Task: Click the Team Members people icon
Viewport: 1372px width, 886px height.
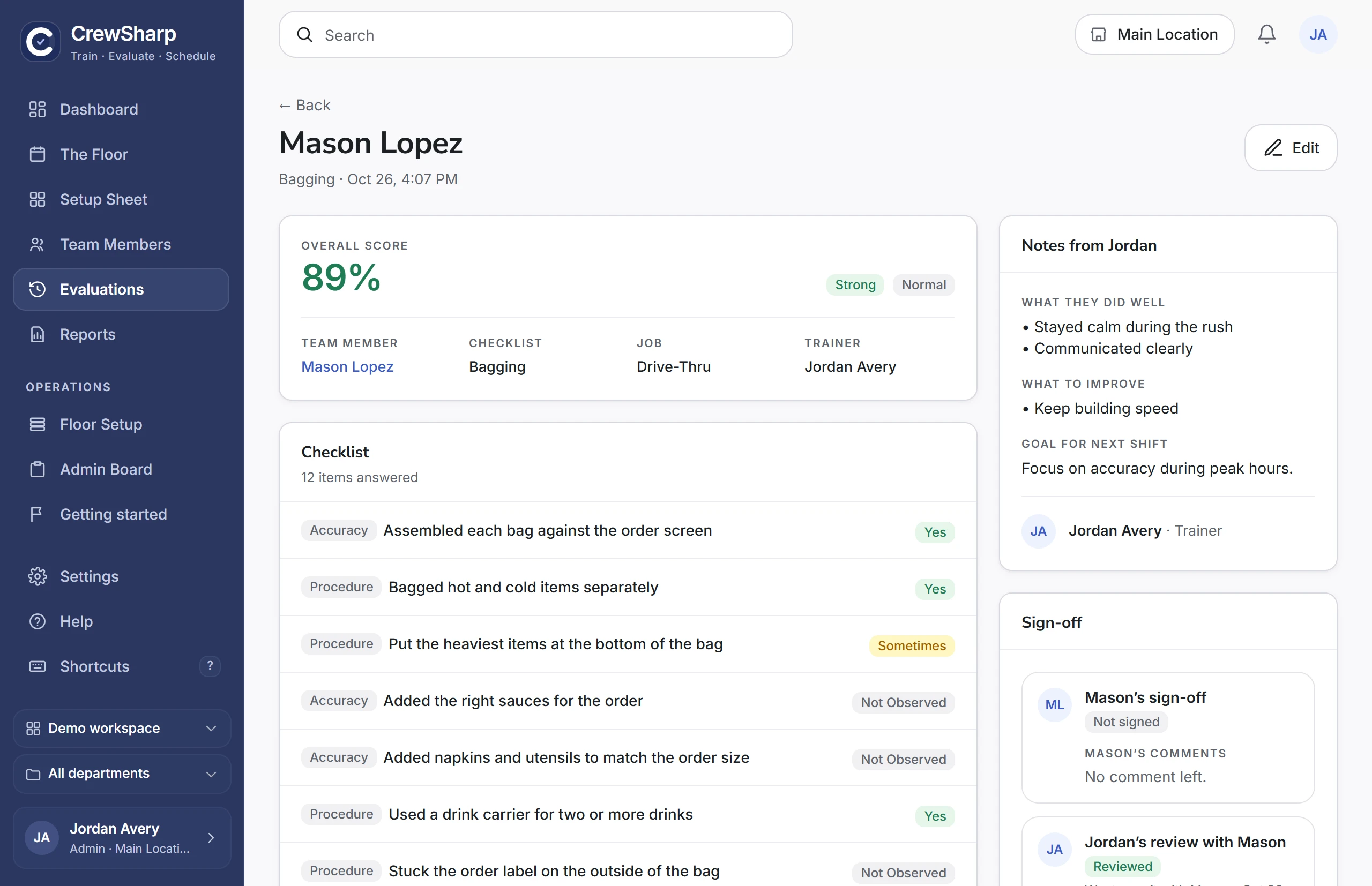Action: pos(38,244)
